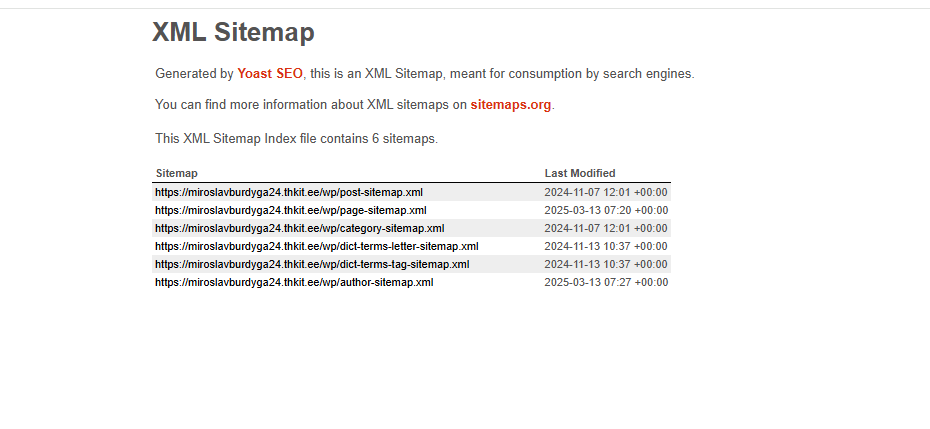Visit the sitemaps.org link
930x429 pixels.
510,105
